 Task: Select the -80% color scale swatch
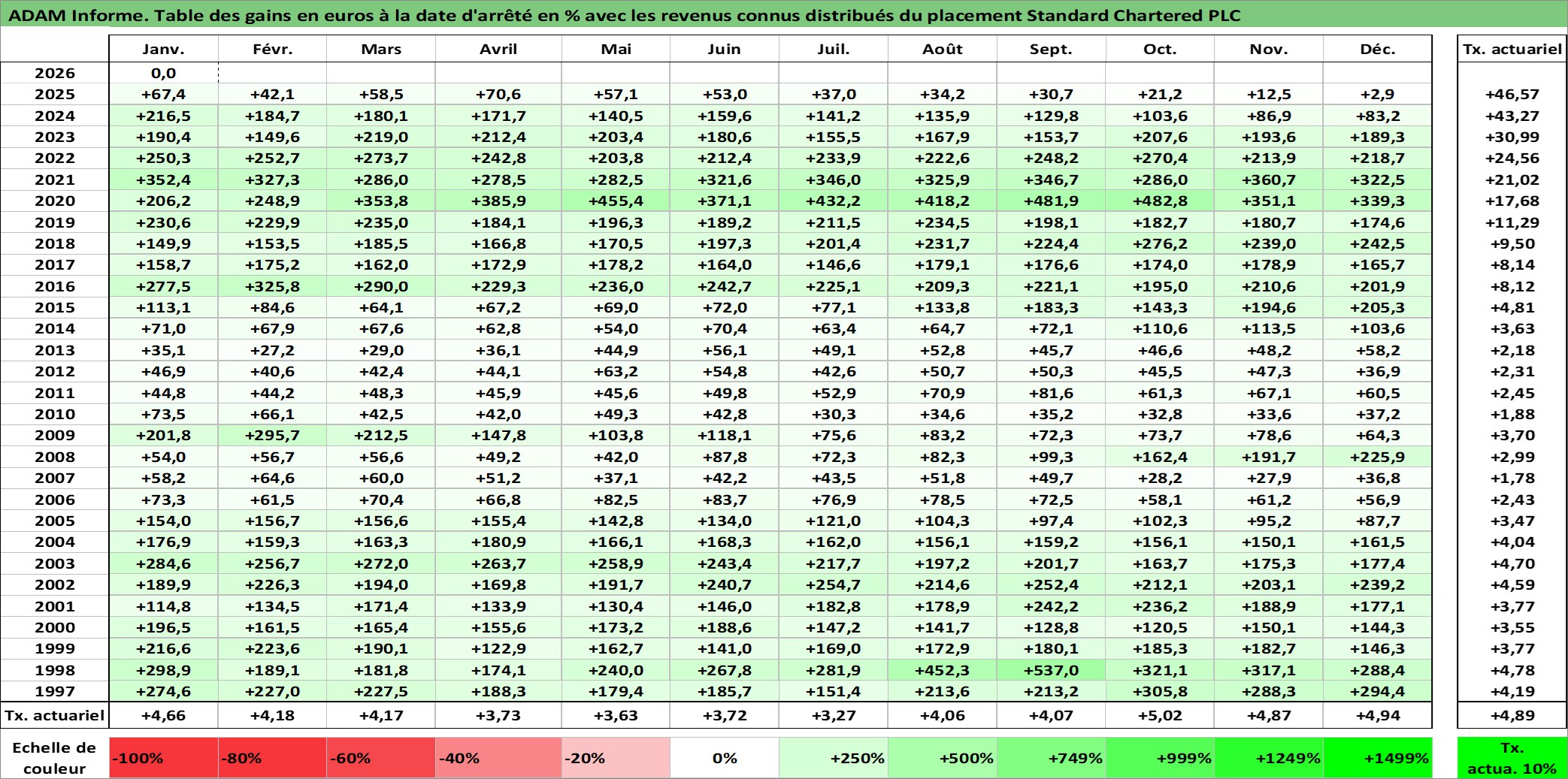point(272,758)
